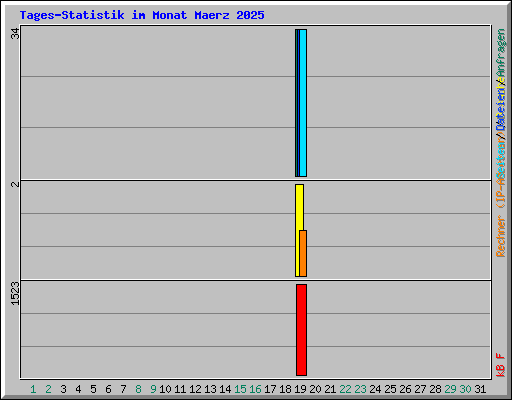Click the y-axis value 1523
Screen dimensions: 512x400
pos(15,294)
